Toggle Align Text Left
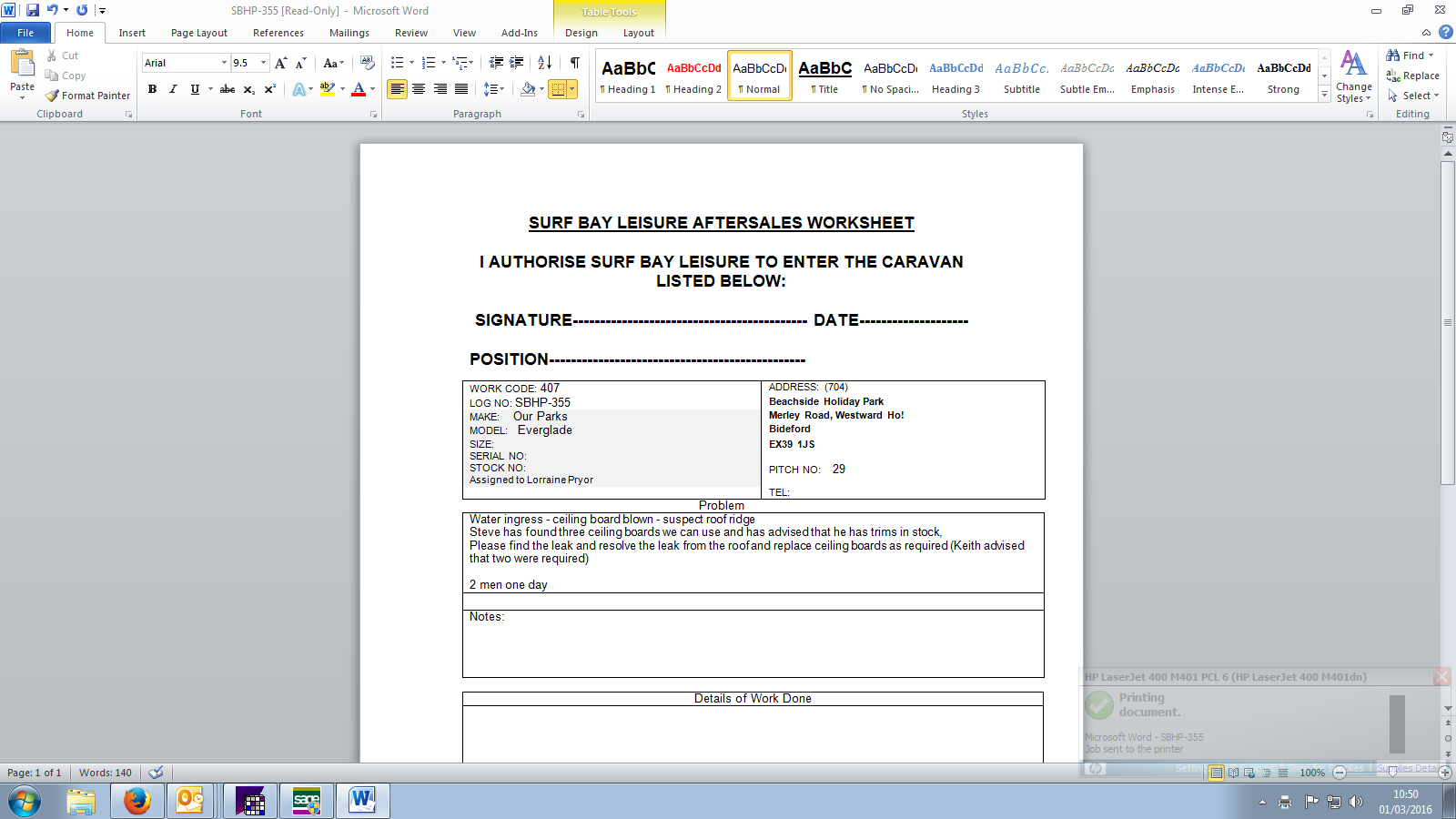Image resolution: width=1456 pixels, height=819 pixels. (397, 89)
